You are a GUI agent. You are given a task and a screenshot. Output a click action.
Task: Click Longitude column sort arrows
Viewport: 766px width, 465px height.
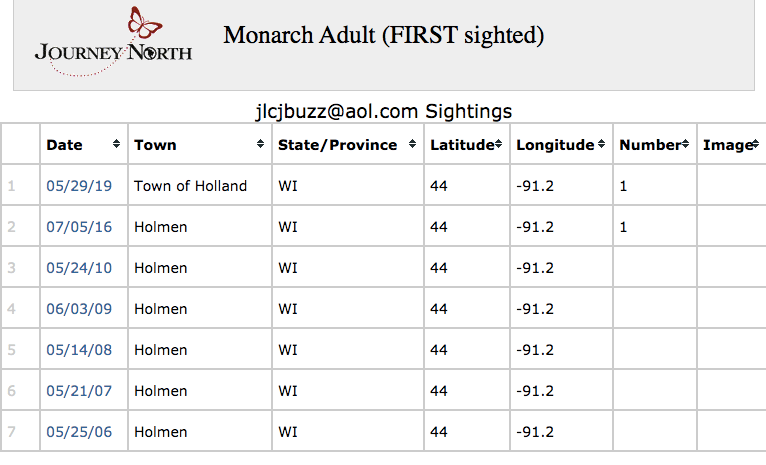point(601,145)
